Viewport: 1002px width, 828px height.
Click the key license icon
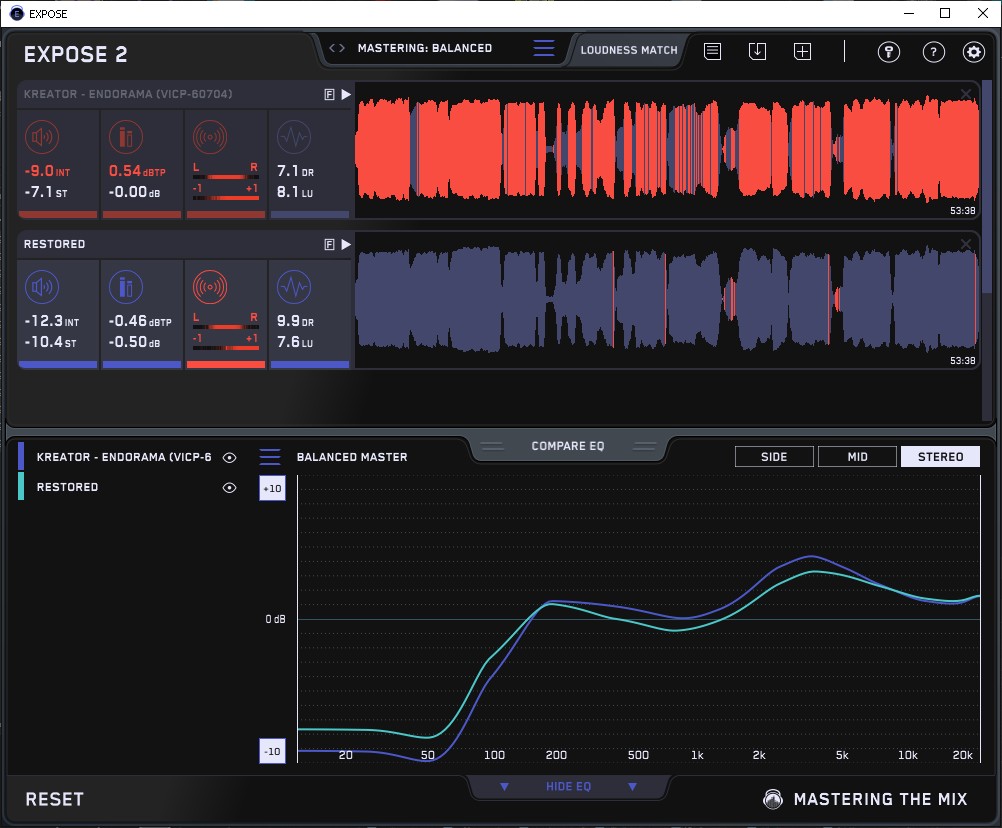[888, 53]
